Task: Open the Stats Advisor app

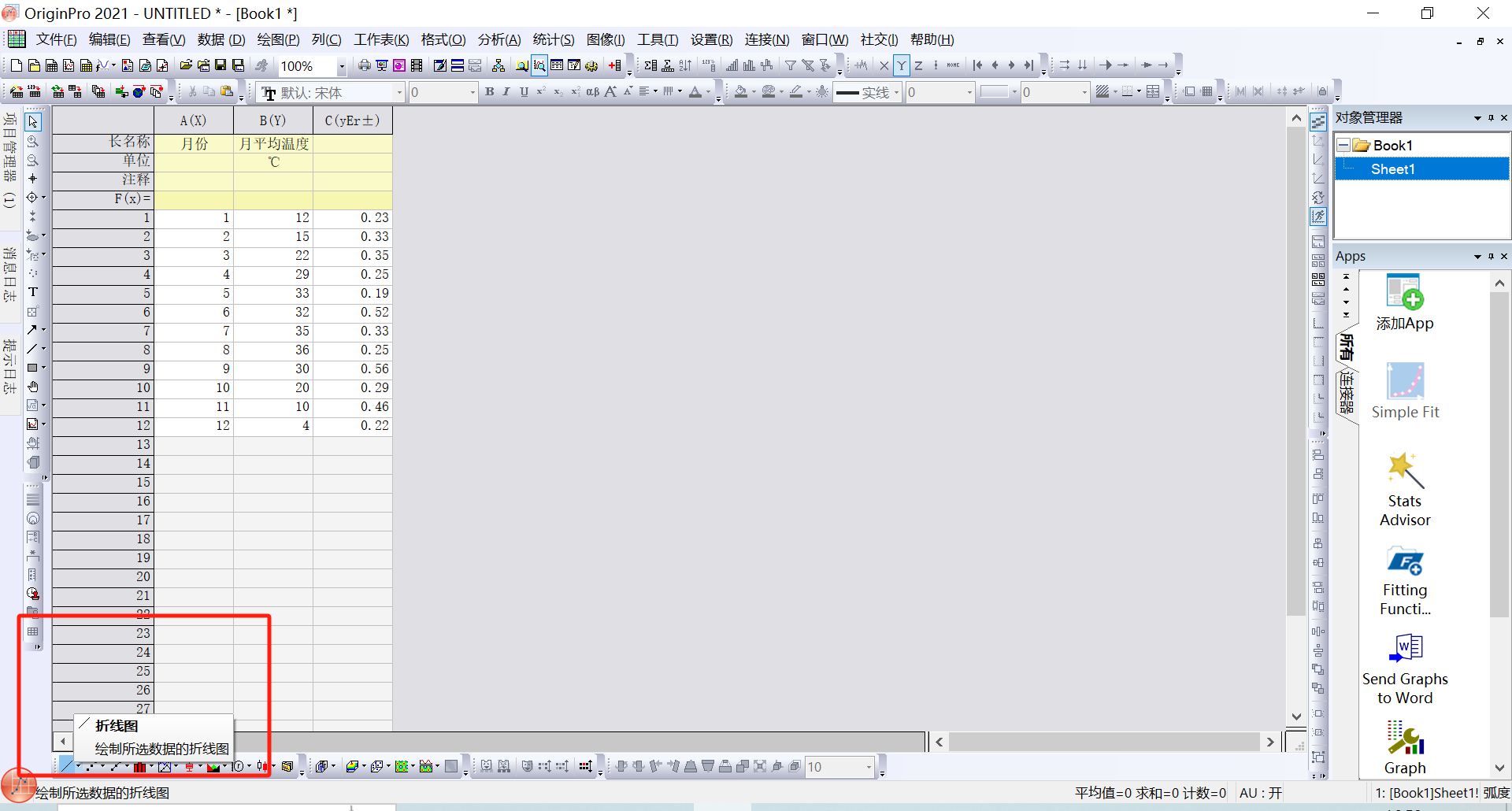Action: coord(1404,488)
